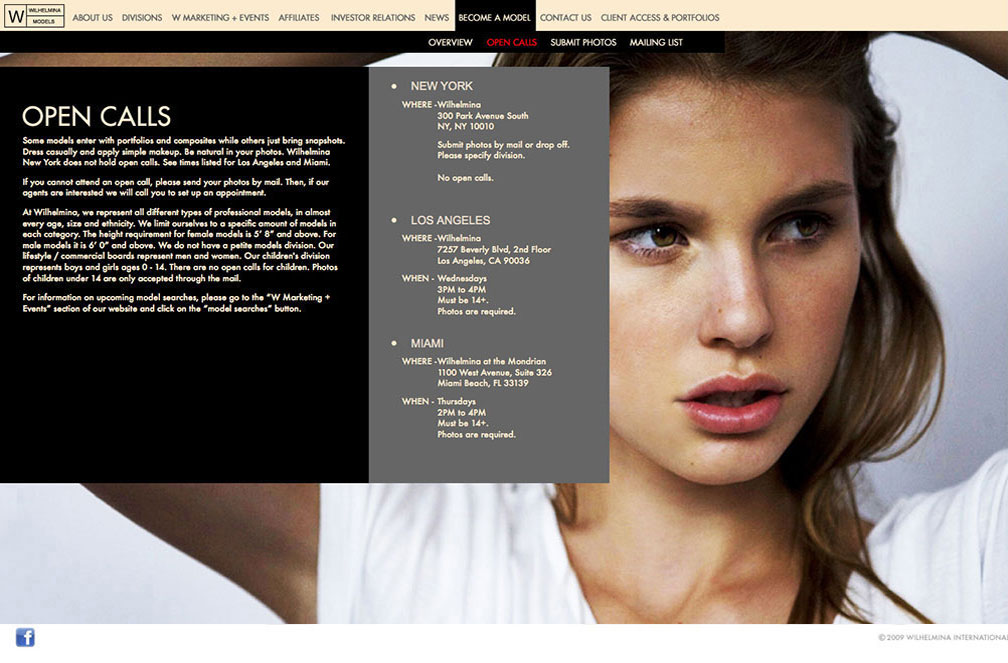Click the Wilhelmina Models logo
This screenshot has height=663, width=1008.
tap(35, 16)
